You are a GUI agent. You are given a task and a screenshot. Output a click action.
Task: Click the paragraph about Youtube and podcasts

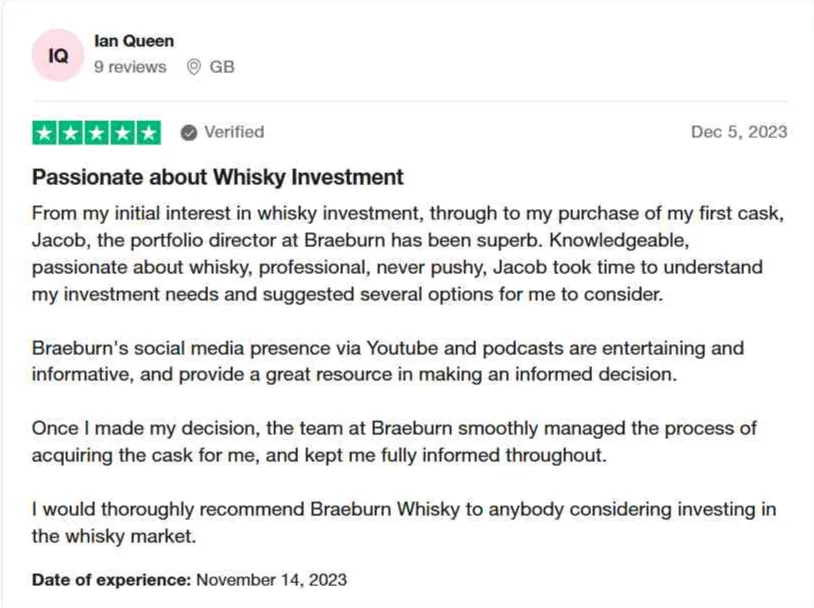tap(388, 362)
